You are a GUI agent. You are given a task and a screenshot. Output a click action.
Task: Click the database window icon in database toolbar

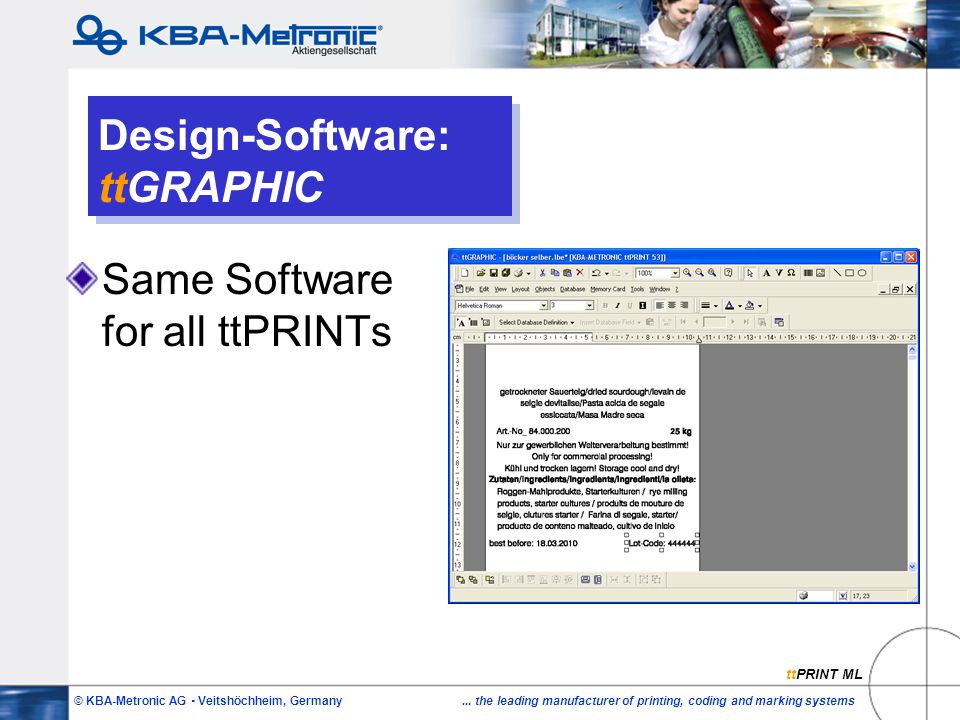tap(779, 322)
